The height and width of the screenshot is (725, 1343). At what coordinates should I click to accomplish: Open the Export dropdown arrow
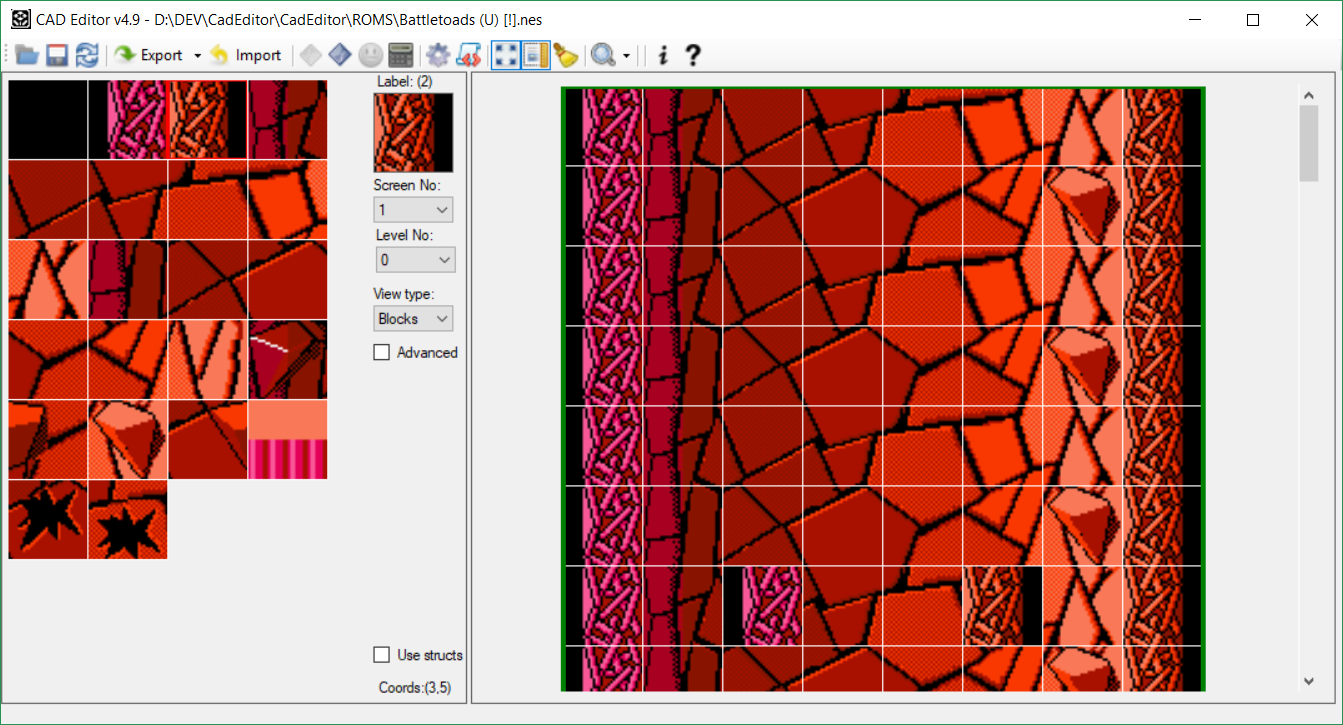tap(197, 55)
